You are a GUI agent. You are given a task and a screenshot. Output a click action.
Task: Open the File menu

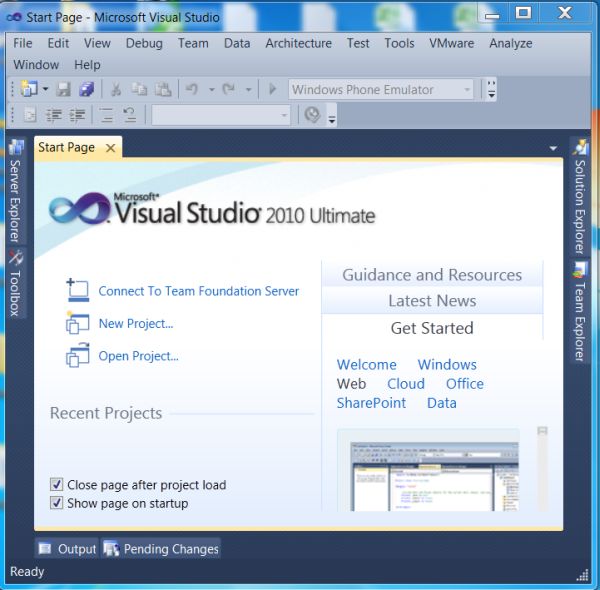coord(23,43)
